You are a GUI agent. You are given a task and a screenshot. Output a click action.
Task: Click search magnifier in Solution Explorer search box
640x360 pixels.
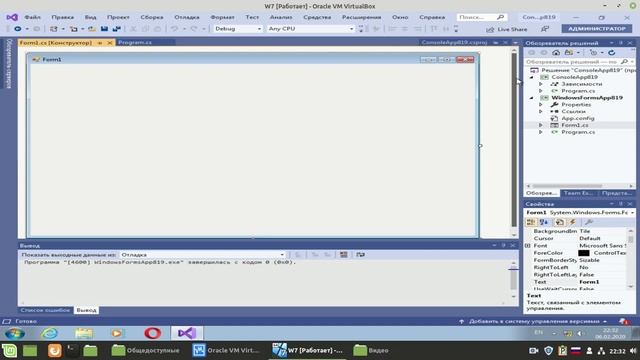(624, 62)
